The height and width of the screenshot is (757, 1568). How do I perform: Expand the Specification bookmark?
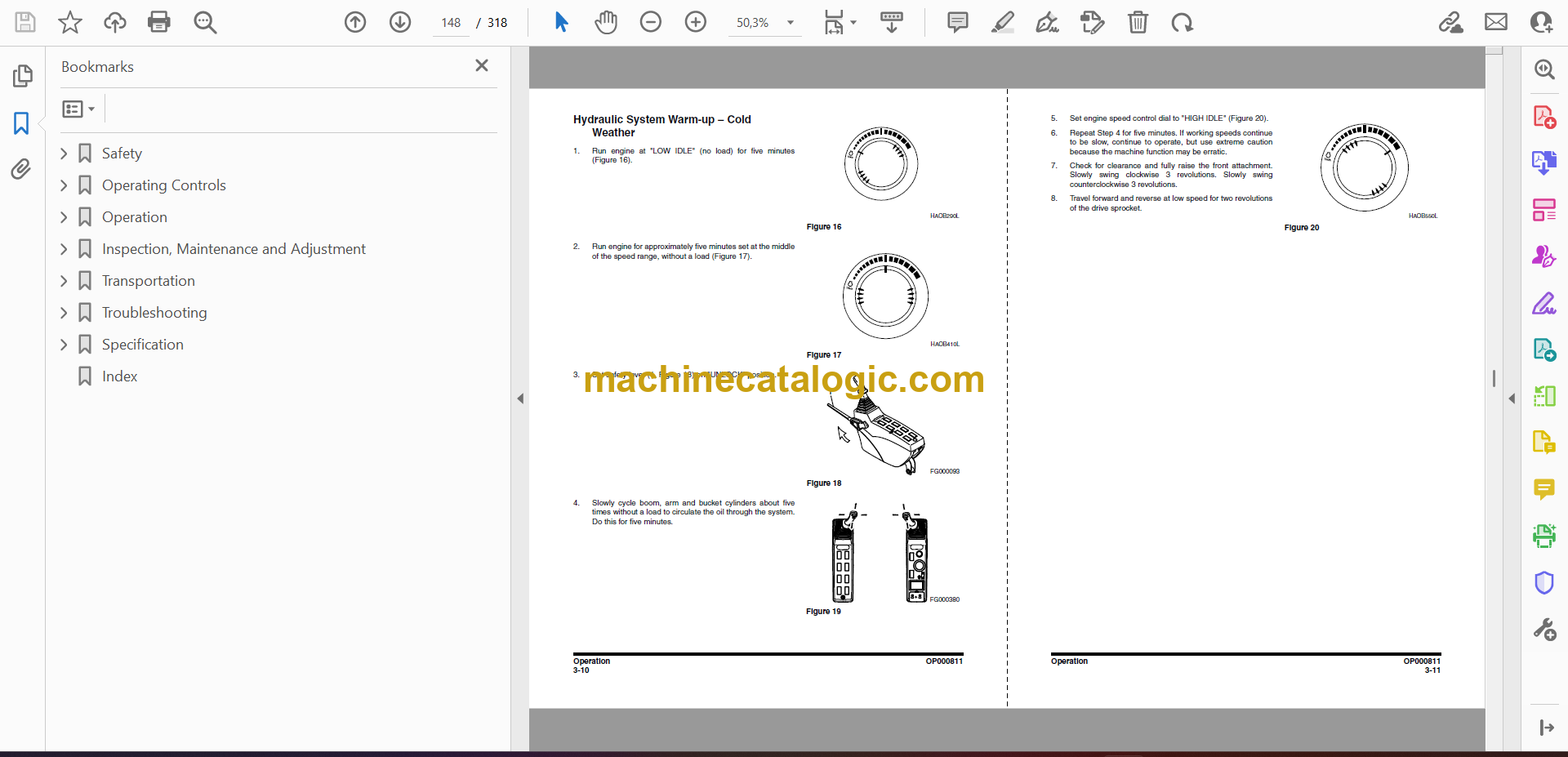(x=64, y=345)
